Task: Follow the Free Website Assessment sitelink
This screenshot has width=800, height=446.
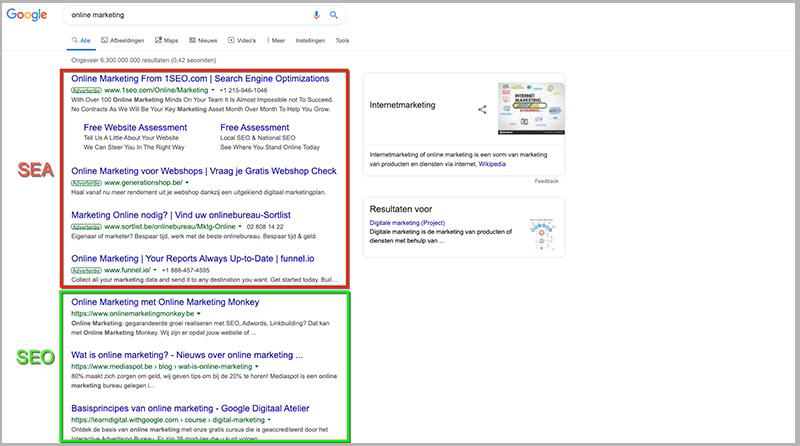Action: pyautogui.click(x=135, y=128)
